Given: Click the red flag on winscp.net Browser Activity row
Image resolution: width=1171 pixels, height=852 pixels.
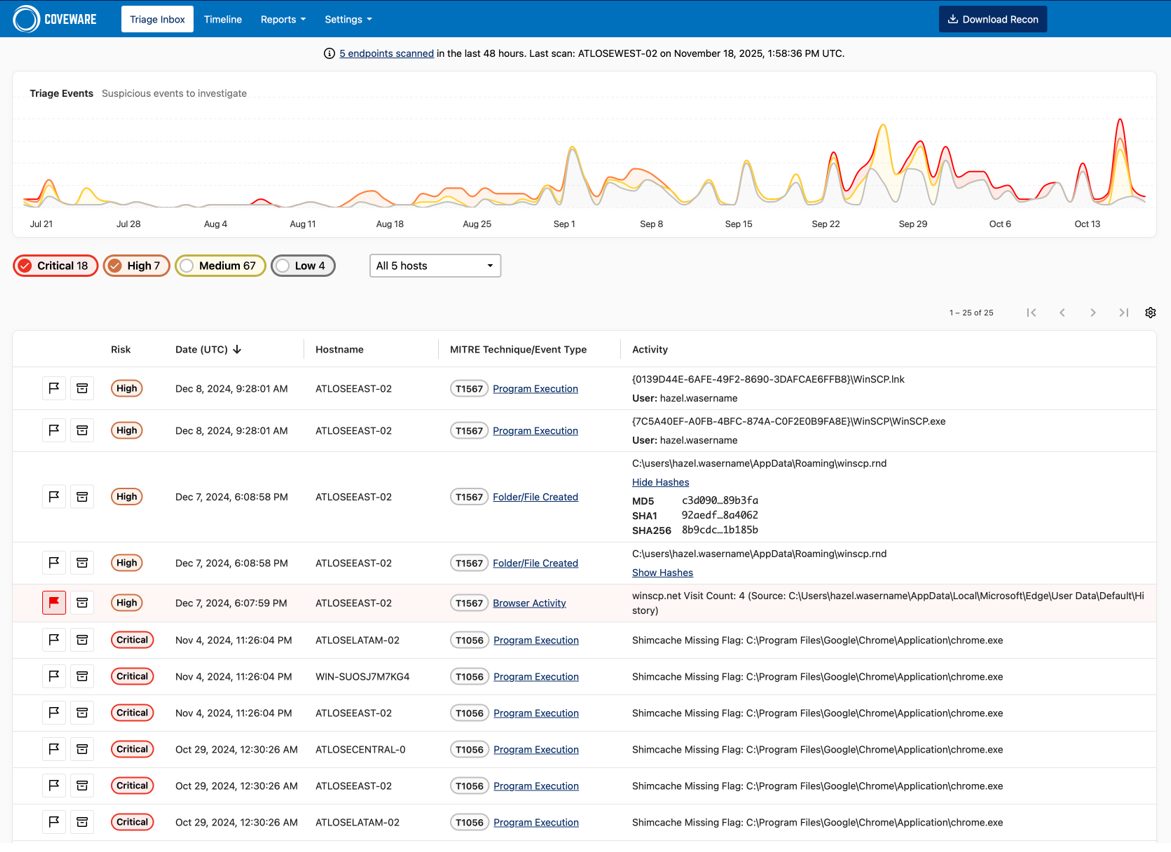Looking at the screenshot, I should pyautogui.click(x=54, y=603).
